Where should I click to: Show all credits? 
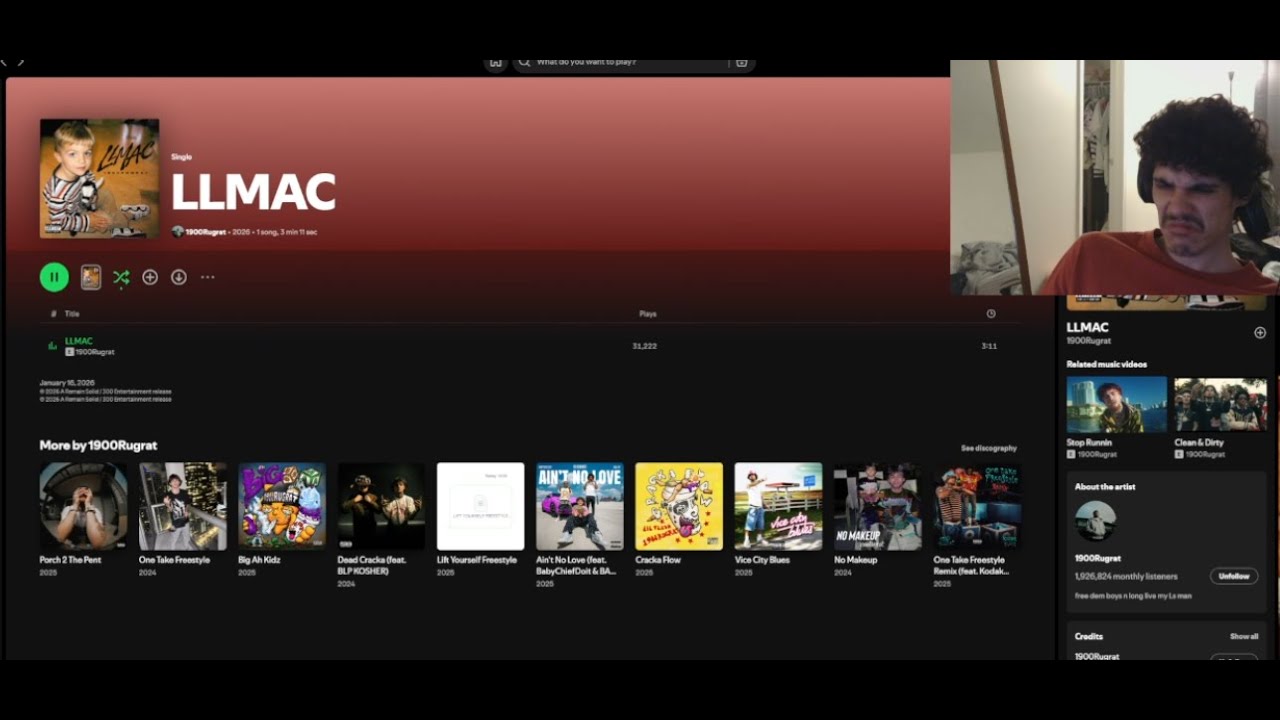[1244, 636]
